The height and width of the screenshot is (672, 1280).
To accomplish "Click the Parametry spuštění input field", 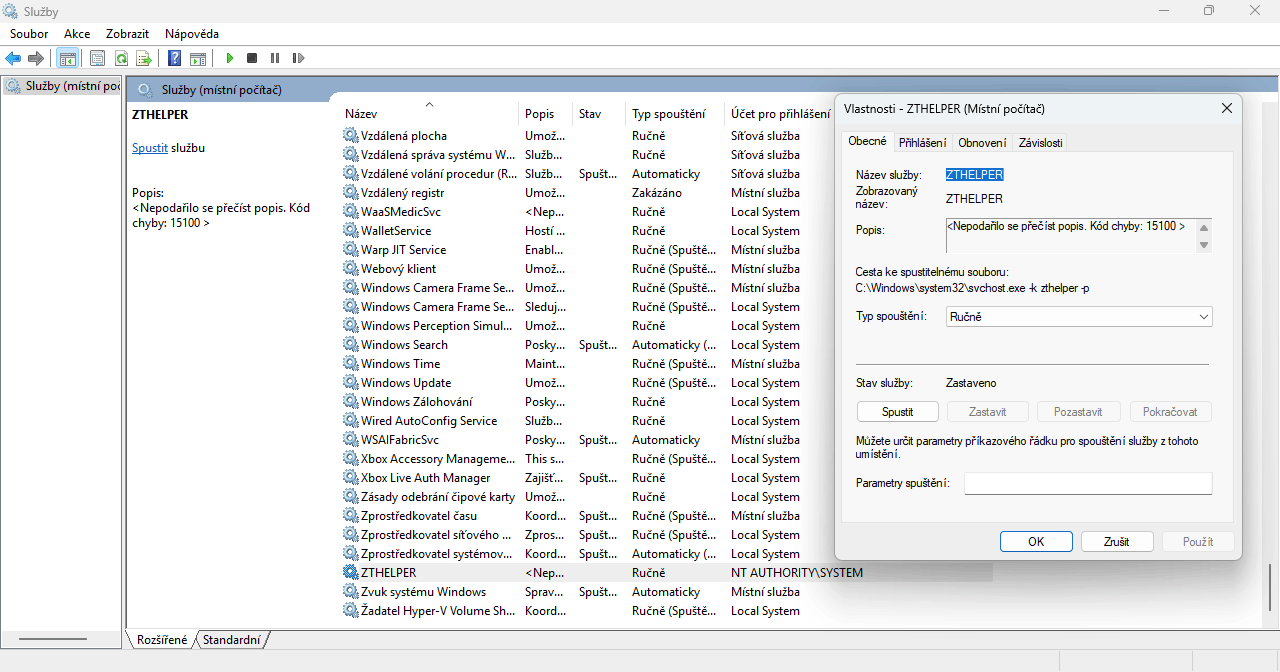I will pos(1088,483).
